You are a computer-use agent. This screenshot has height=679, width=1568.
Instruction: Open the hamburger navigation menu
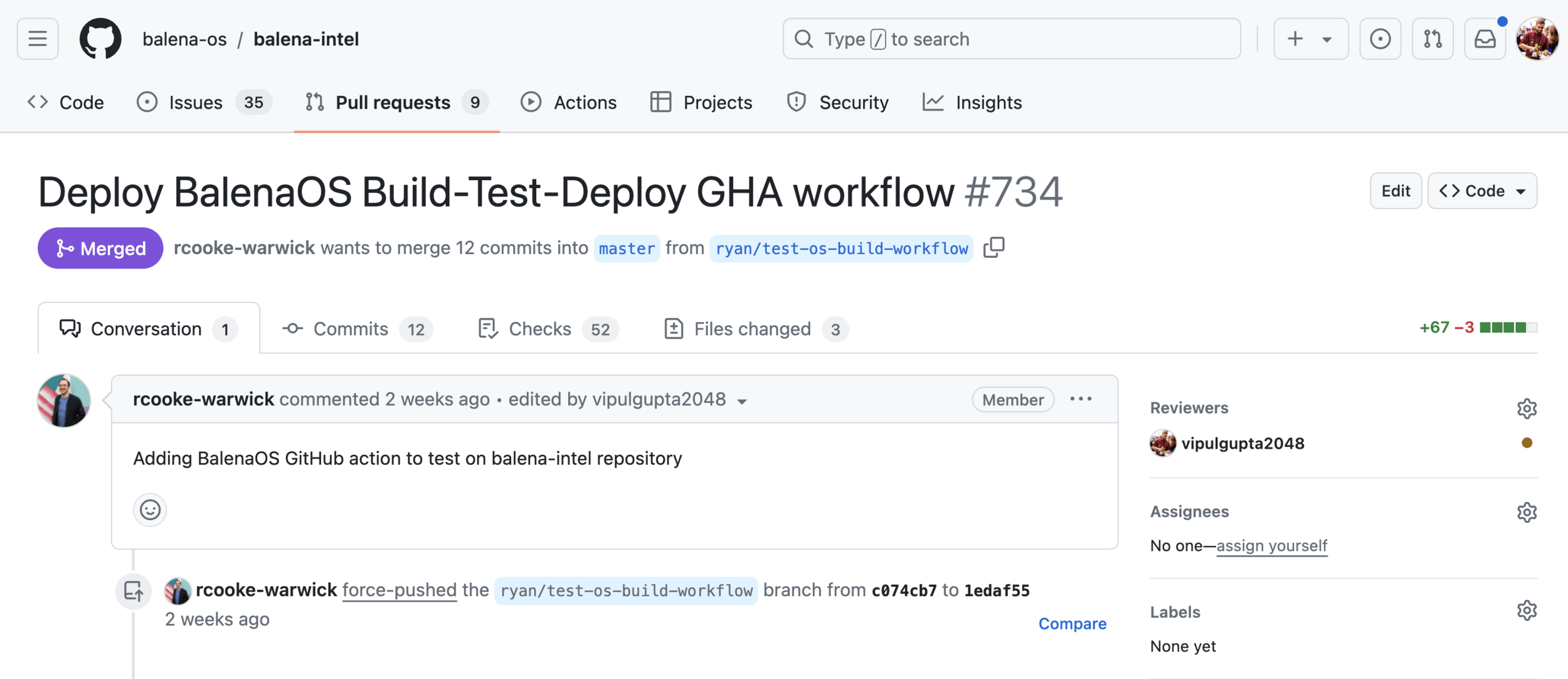38,39
